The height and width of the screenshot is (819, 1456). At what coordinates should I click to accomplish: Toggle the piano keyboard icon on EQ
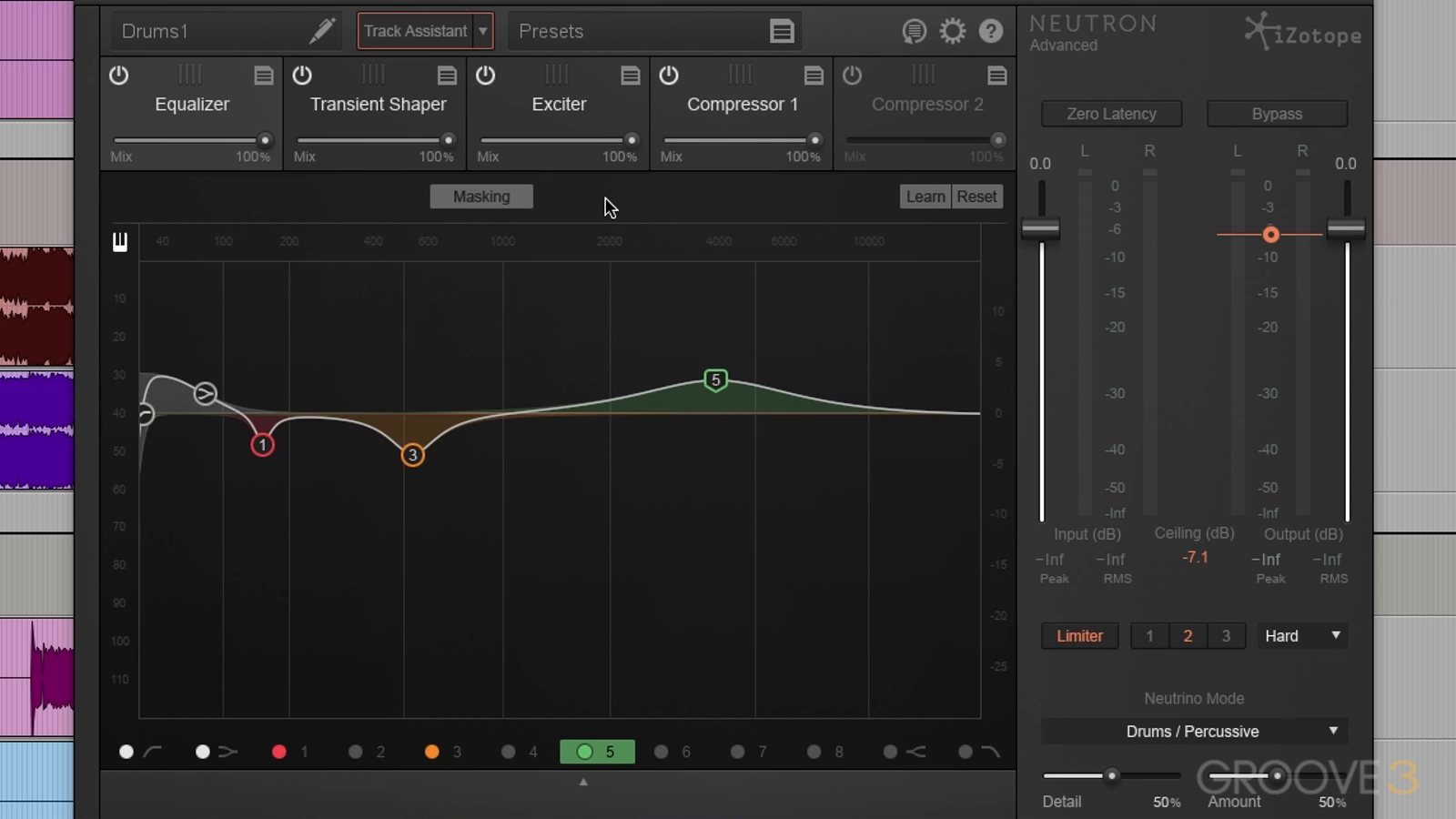pyautogui.click(x=120, y=241)
